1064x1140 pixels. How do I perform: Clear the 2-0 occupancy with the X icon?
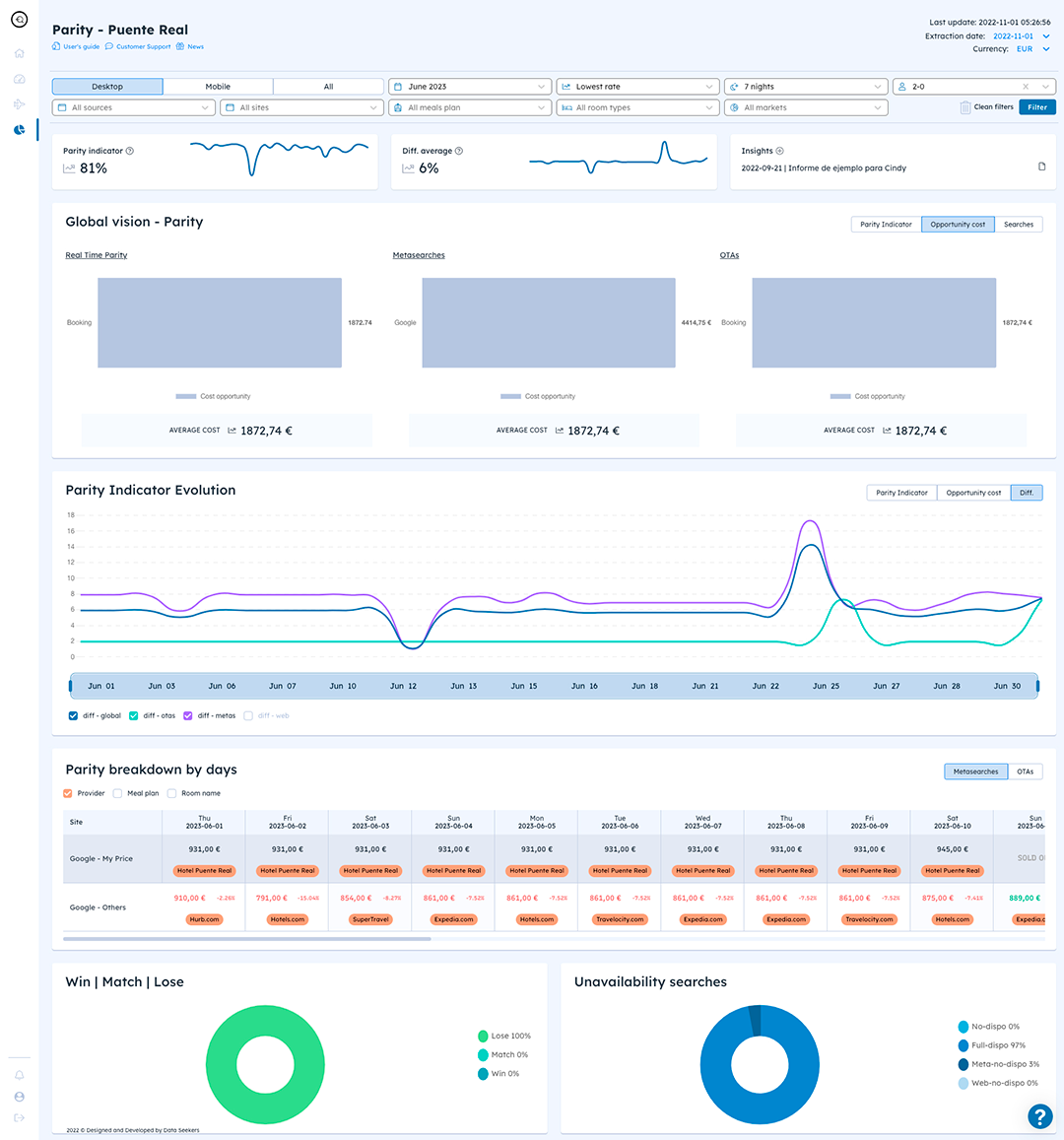coord(1026,87)
